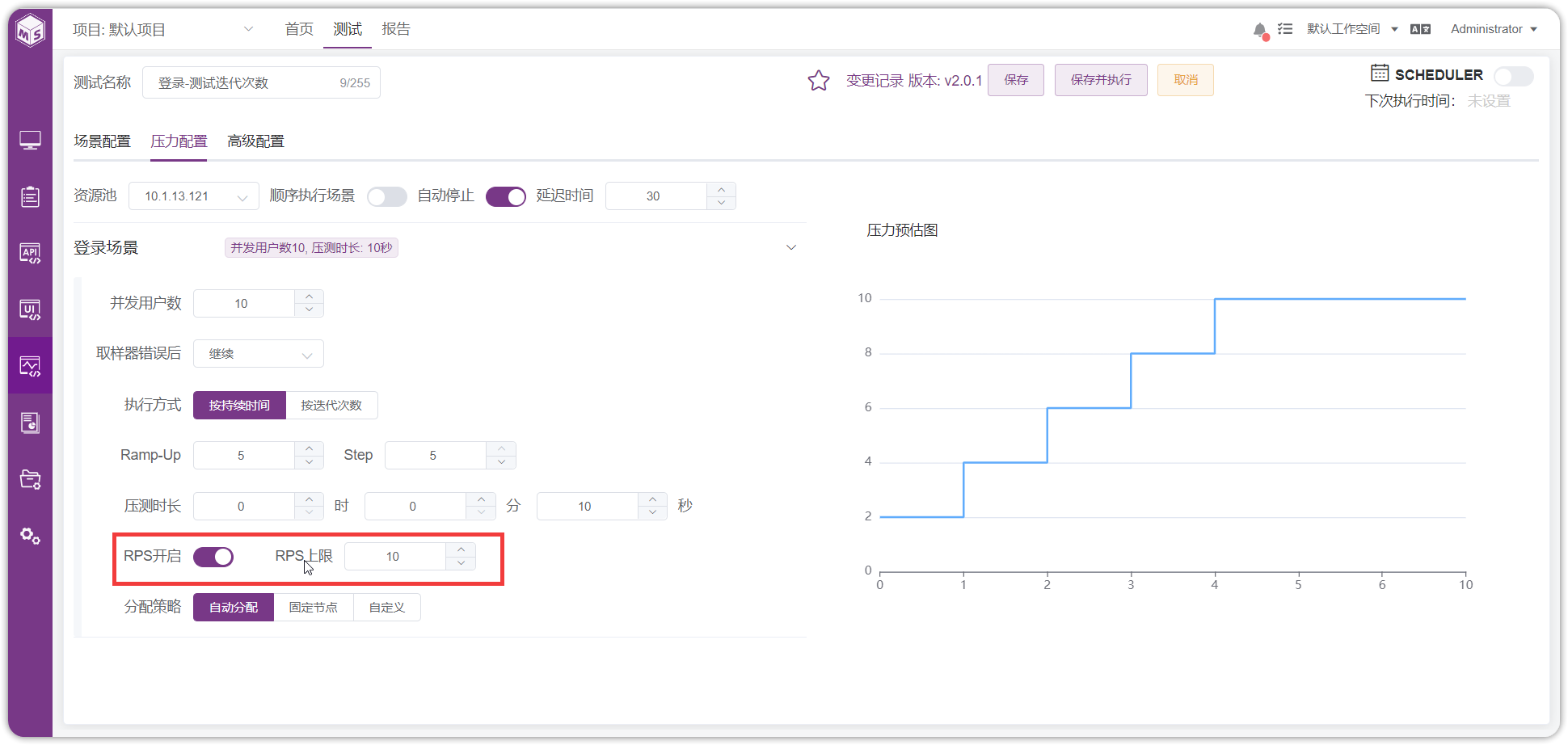Open the project settings folder sidebar icon

tap(31, 479)
